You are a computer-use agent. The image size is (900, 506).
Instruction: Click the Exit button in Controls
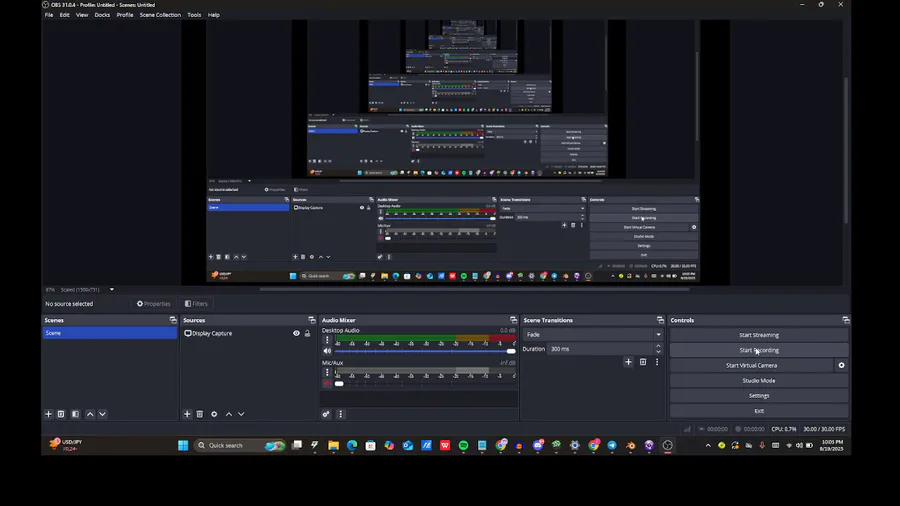coord(759,411)
